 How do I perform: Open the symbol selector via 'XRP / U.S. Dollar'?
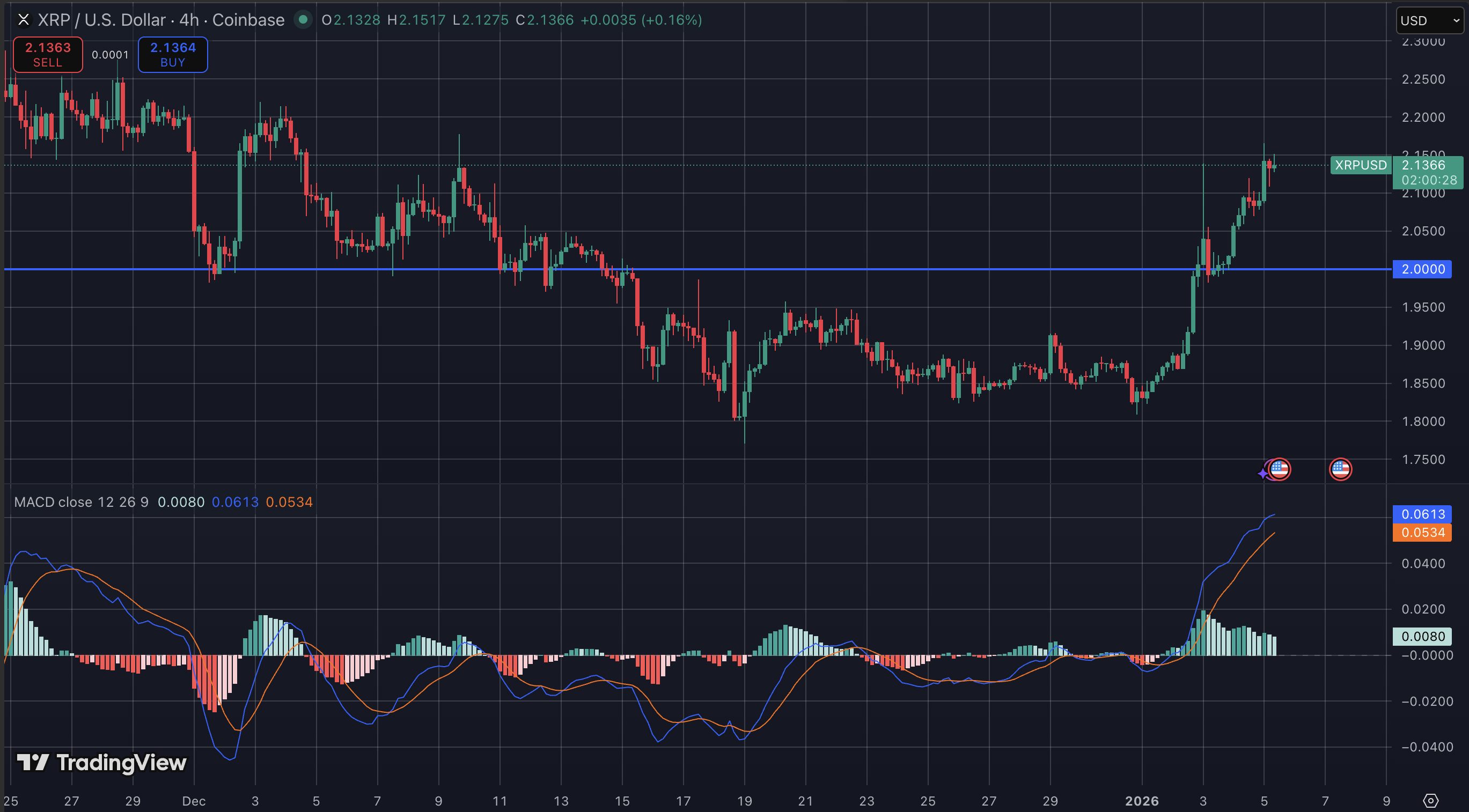pyautogui.click(x=100, y=19)
